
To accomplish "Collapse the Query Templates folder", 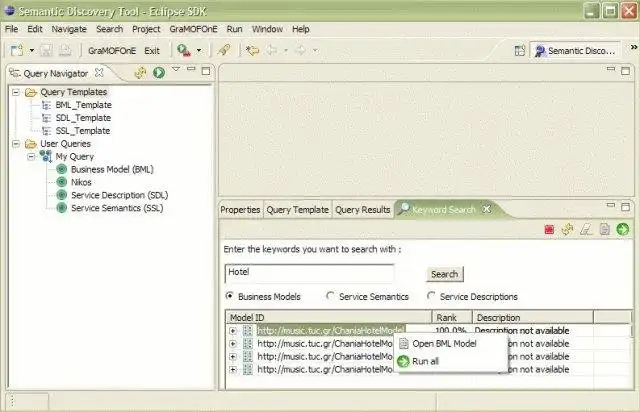I will tap(16, 92).
